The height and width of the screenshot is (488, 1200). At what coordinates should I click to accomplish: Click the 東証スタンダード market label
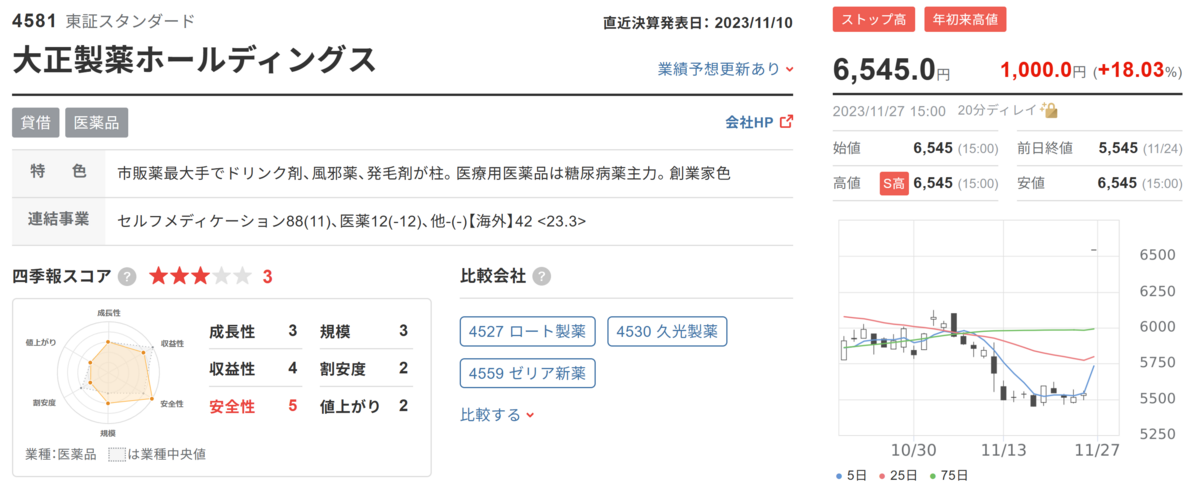(x=130, y=20)
